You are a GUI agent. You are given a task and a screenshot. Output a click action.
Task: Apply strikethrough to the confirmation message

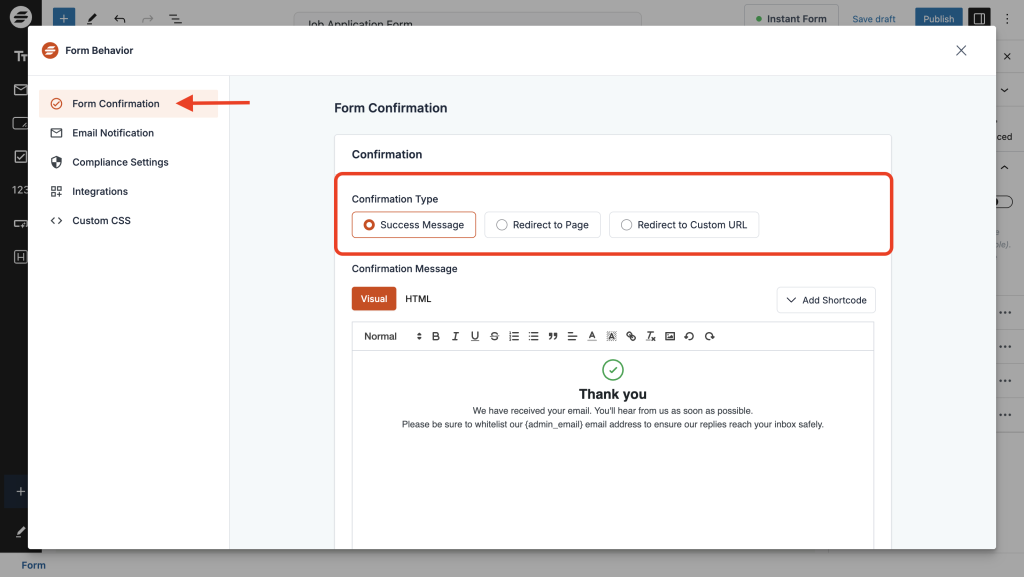coord(494,337)
